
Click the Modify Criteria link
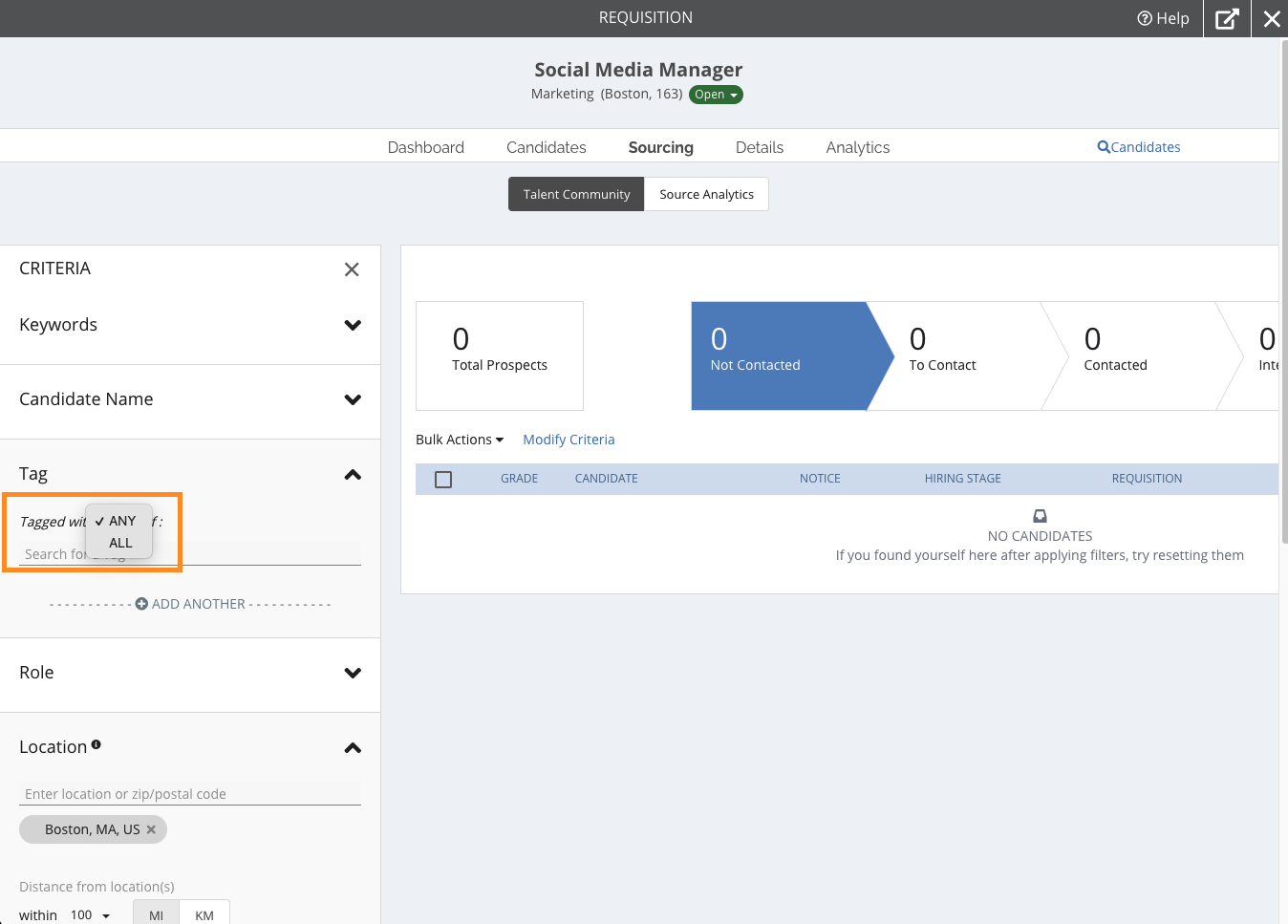tap(569, 440)
